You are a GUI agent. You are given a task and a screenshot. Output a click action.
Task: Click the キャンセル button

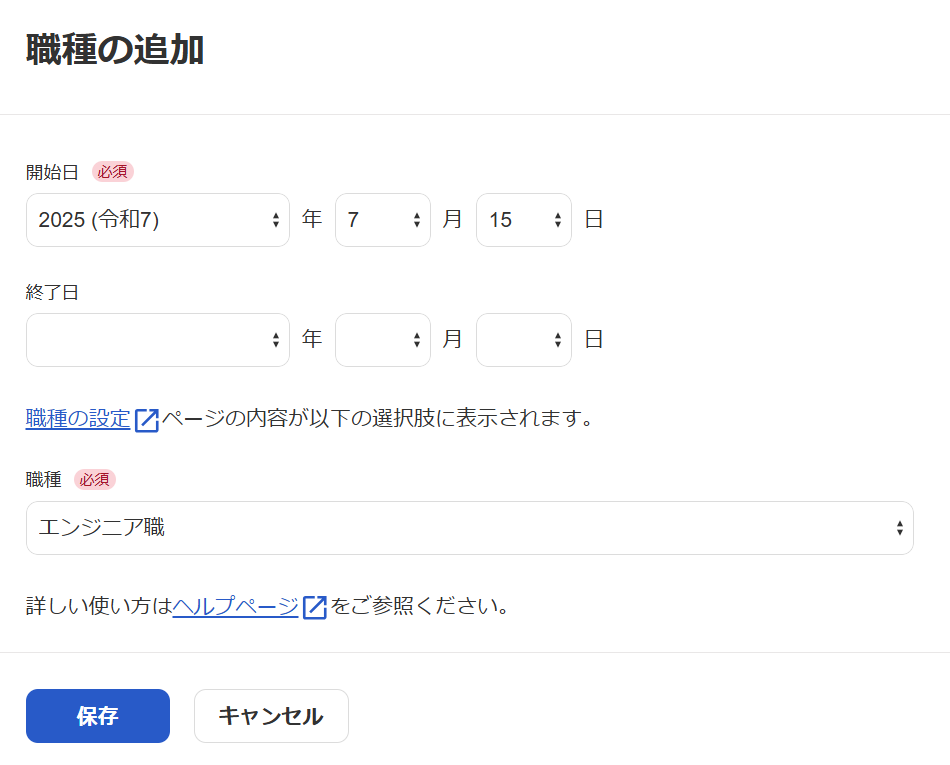coord(271,716)
